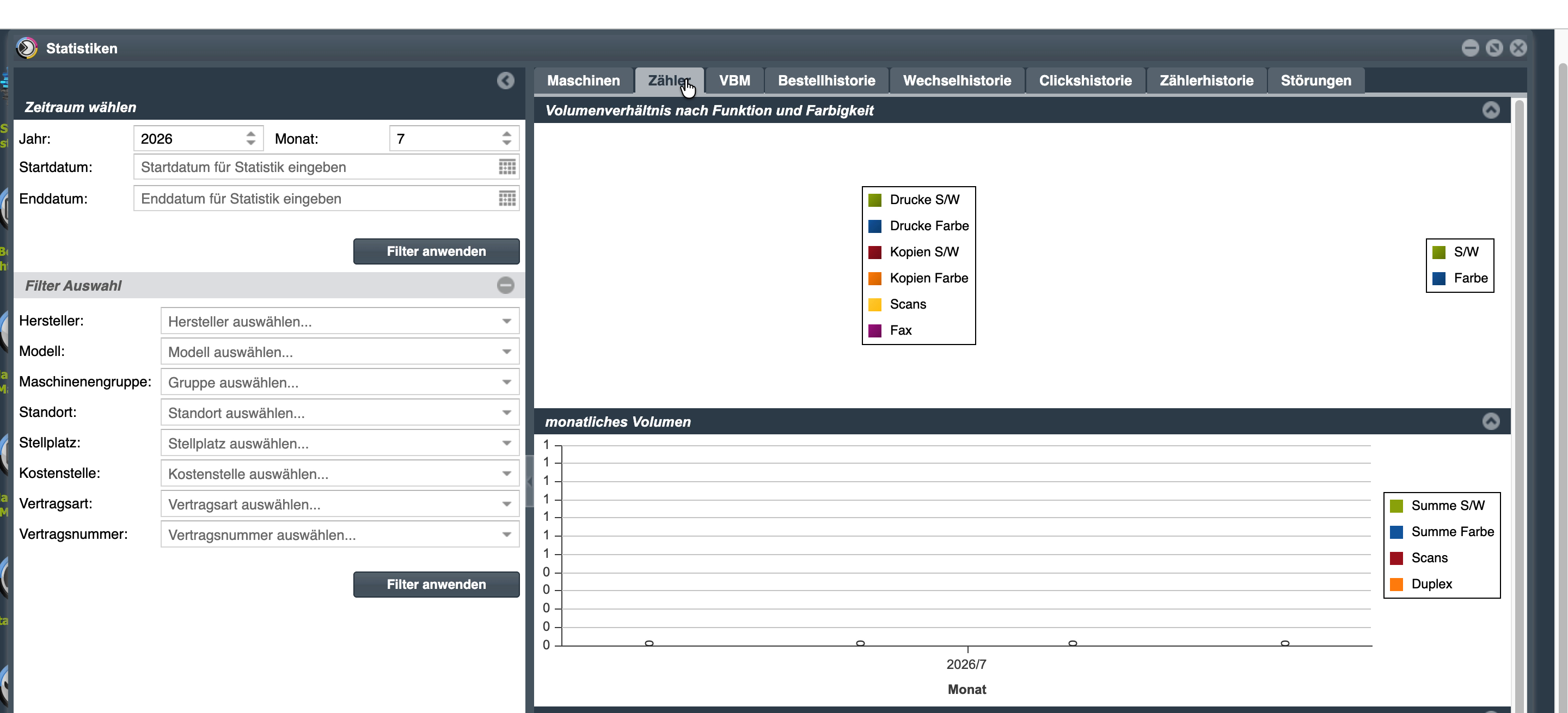Click the Statistiken app logo icon
This screenshot has height=713, width=1568.
(27, 48)
